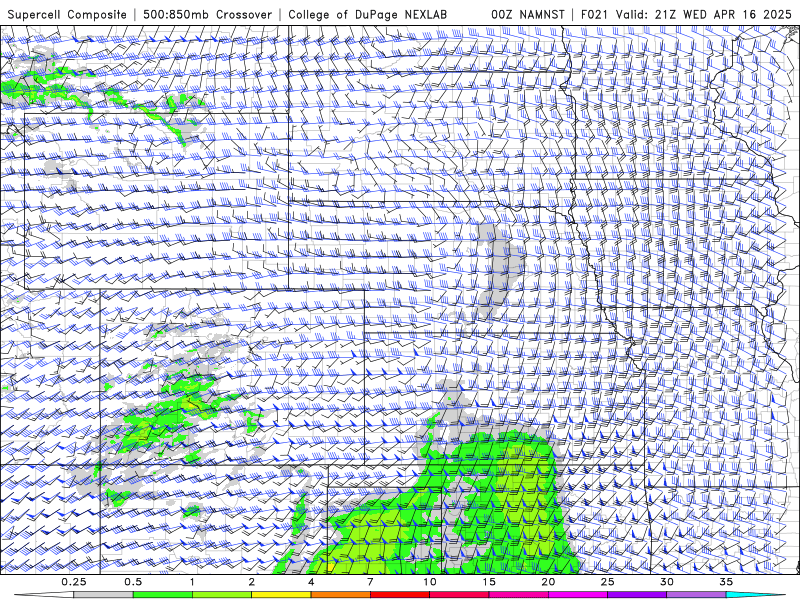Click legend value '25'
This screenshot has width=800, height=600.
607,582
